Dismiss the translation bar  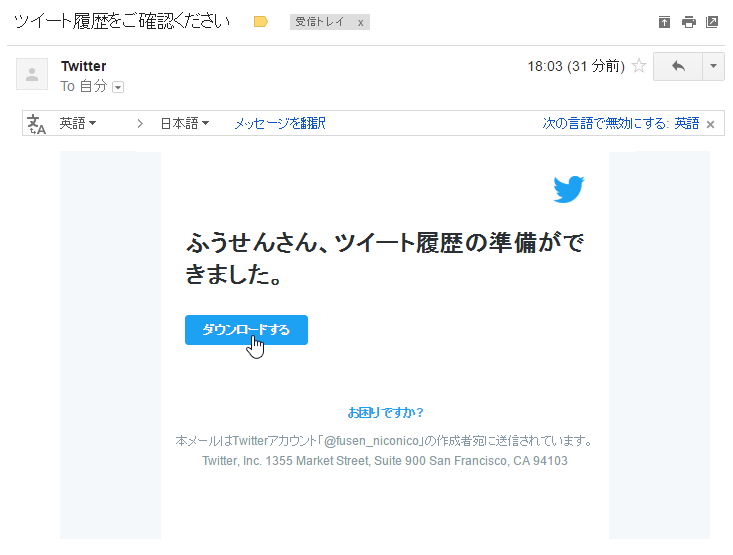coord(711,124)
